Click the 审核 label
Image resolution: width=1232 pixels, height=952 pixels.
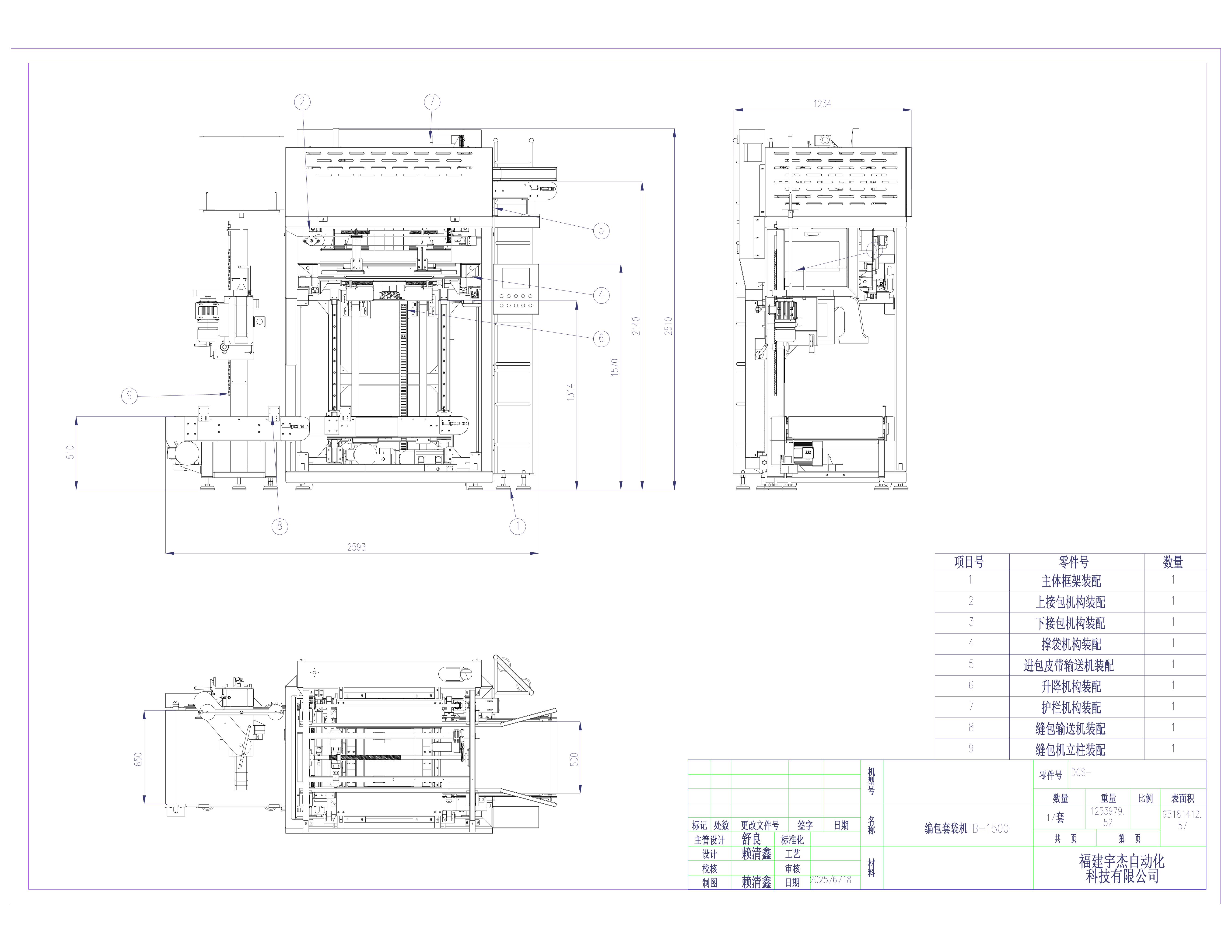pos(793,868)
